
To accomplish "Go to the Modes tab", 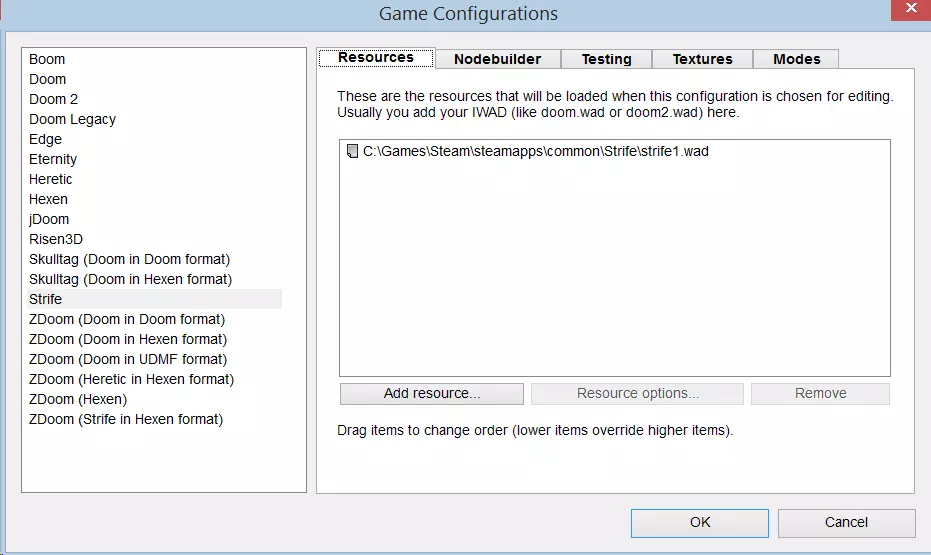I will click(x=796, y=59).
